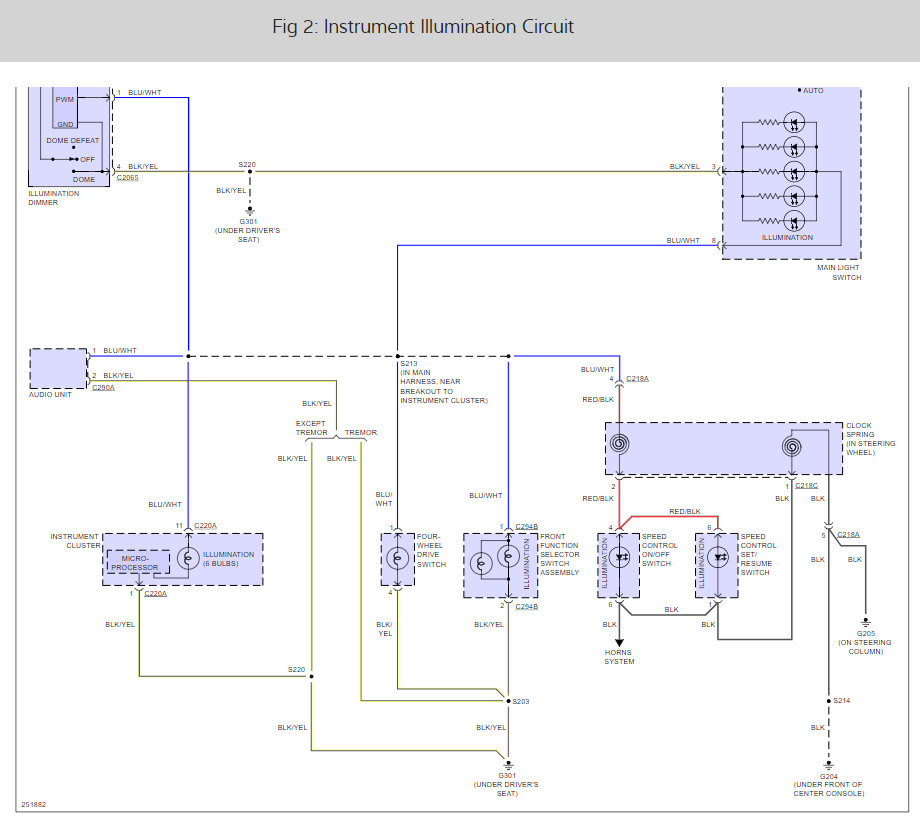
Task: Click the C218C connector label
Action: point(806,485)
